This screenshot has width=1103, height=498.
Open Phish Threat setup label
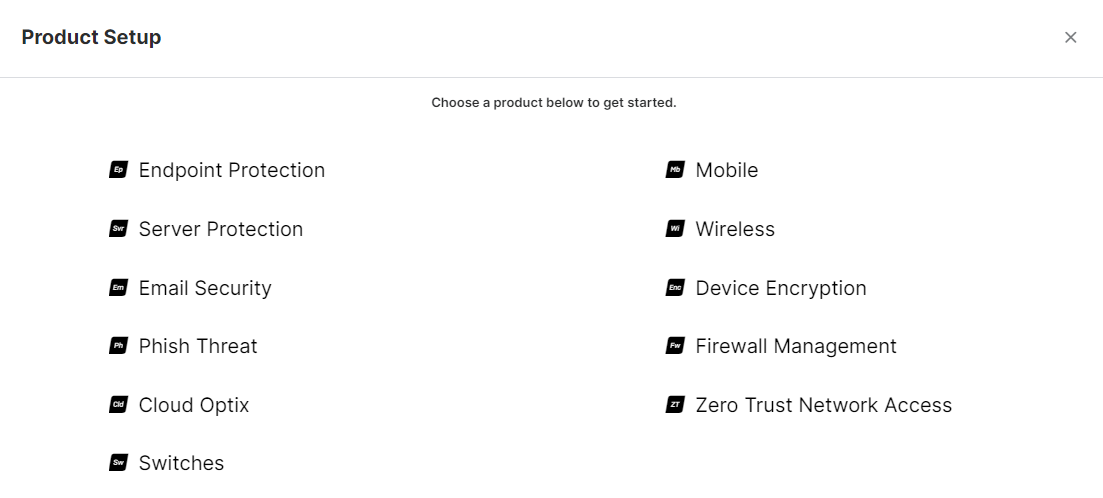(x=198, y=346)
